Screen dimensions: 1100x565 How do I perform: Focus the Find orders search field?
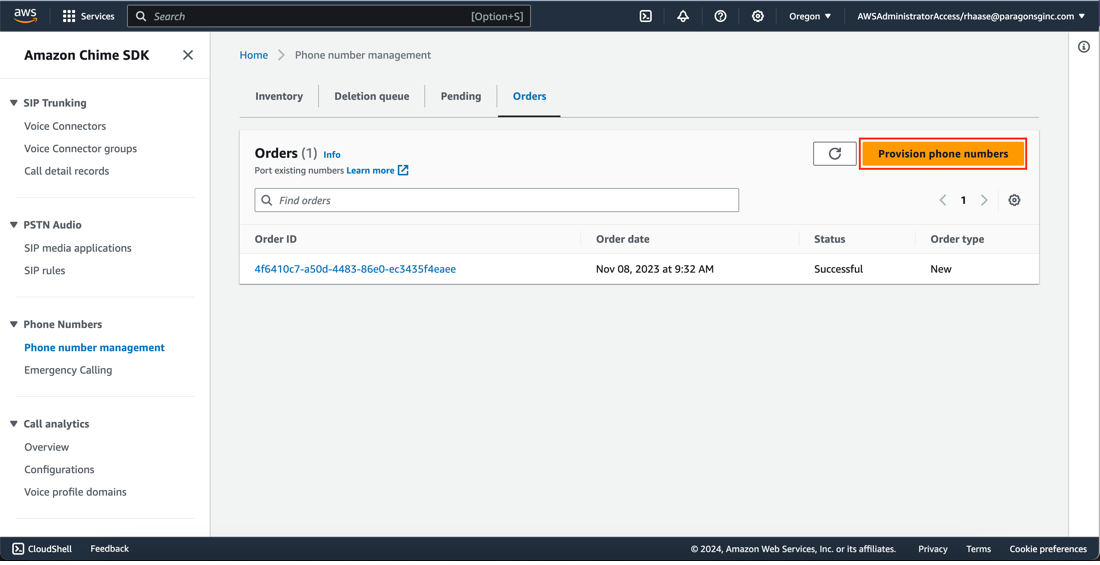click(x=497, y=200)
